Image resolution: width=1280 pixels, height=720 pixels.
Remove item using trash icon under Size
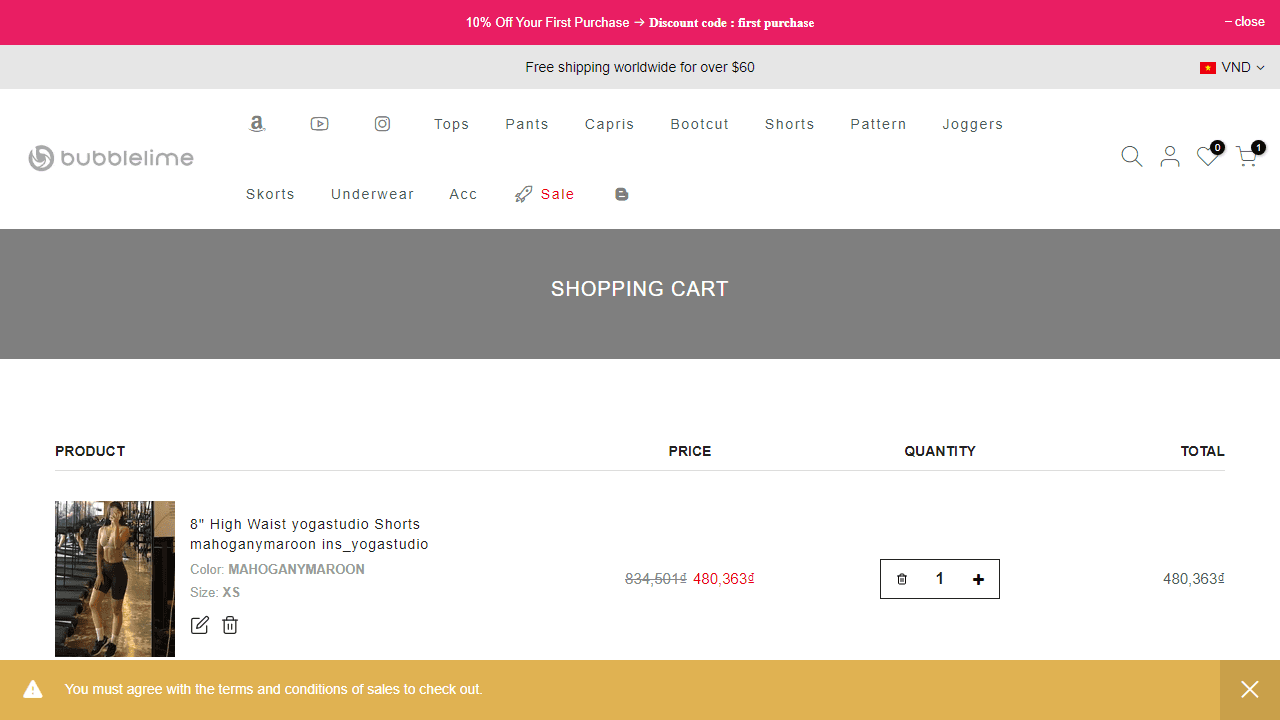pos(230,625)
